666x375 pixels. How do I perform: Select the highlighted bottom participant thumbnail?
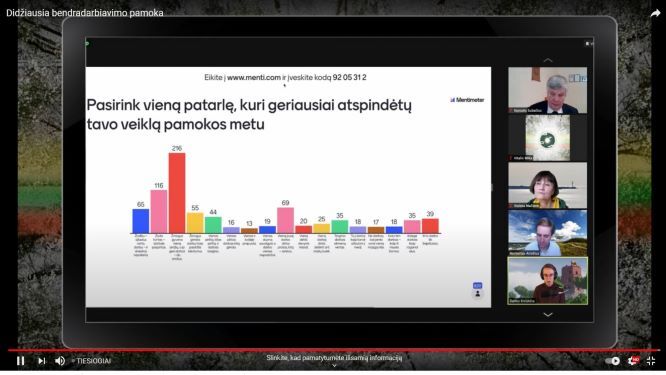[547, 281]
